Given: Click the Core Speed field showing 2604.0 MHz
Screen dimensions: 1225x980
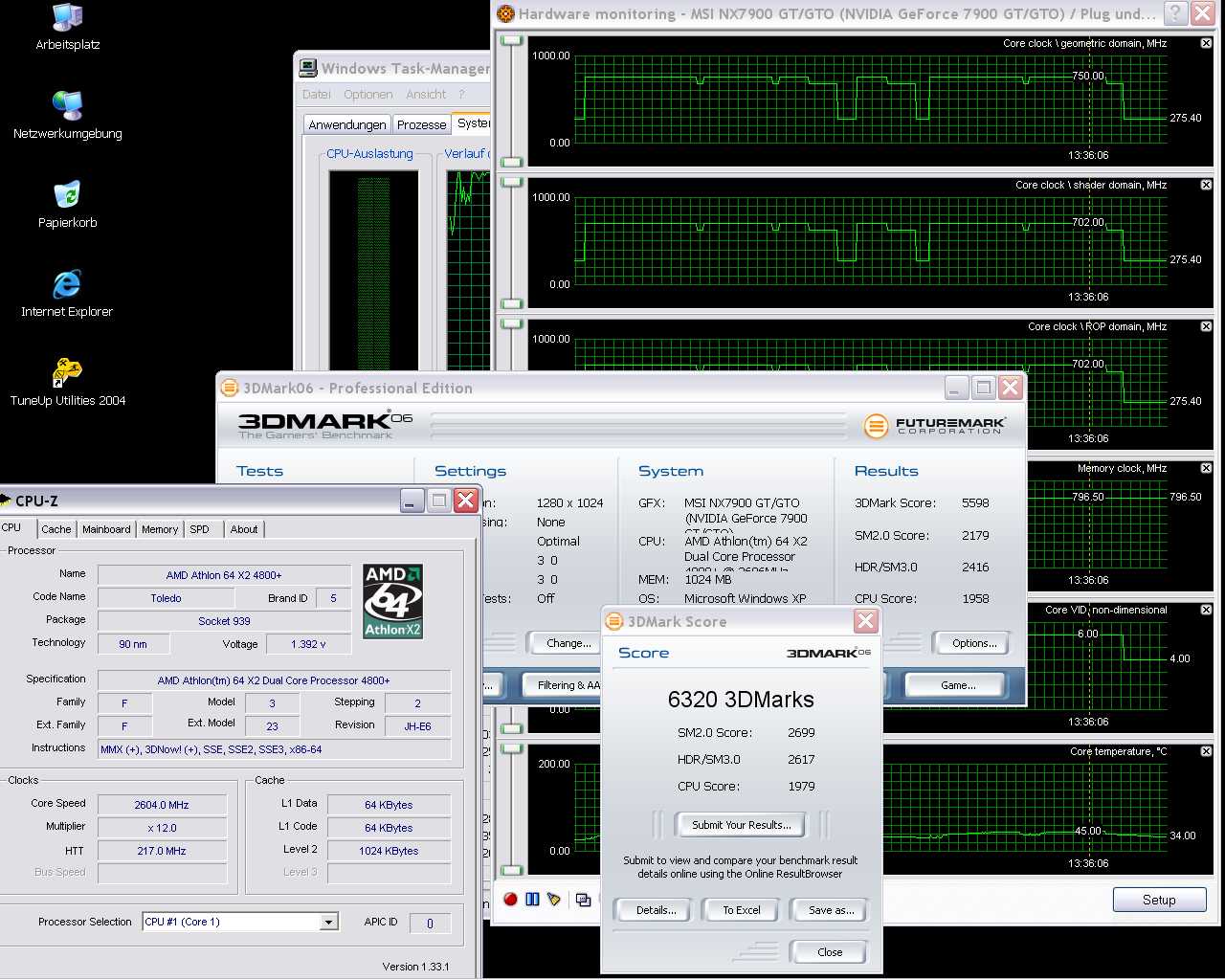Looking at the screenshot, I should (162, 805).
